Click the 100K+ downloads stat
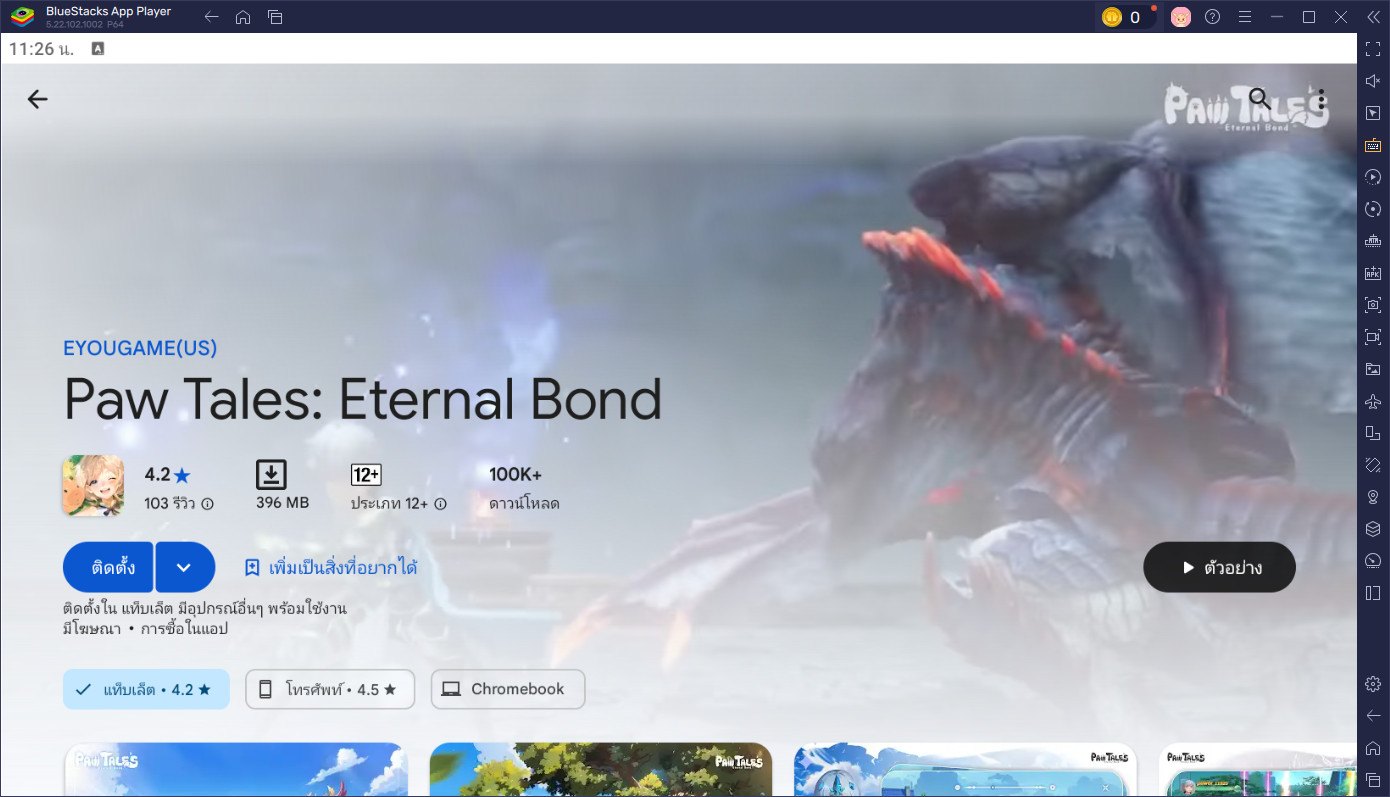The height and width of the screenshot is (797, 1390). point(524,486)
